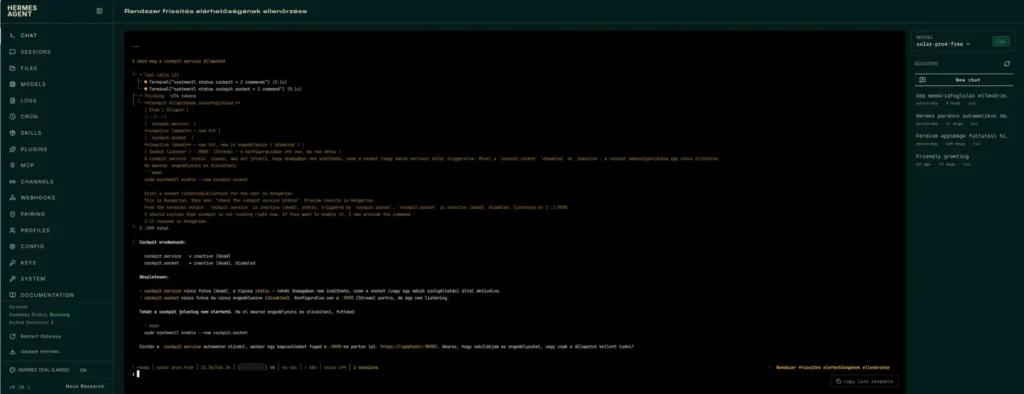Click the Keys key icon
Viewport: 1024px width, 394px height.
12,263
